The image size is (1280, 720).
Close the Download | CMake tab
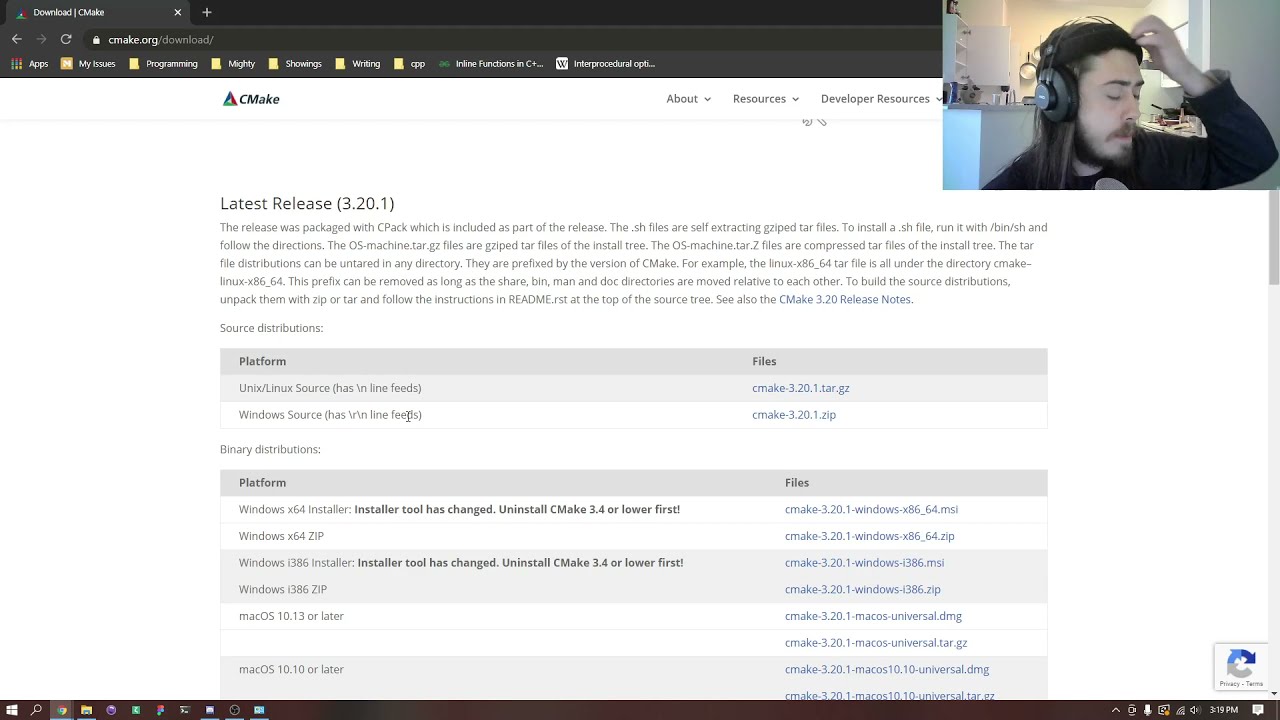[178, 12]
